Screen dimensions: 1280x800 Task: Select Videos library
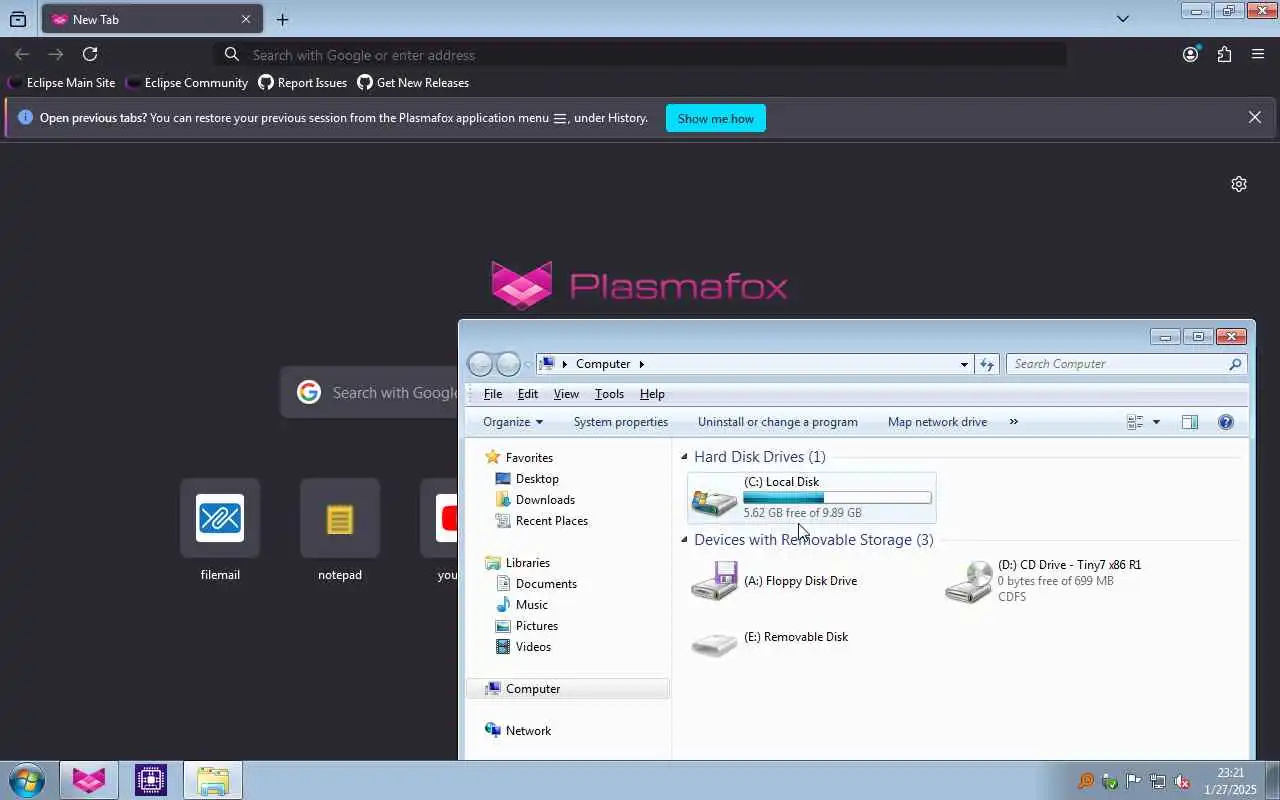pyautogui.click(x=533, y=647)
